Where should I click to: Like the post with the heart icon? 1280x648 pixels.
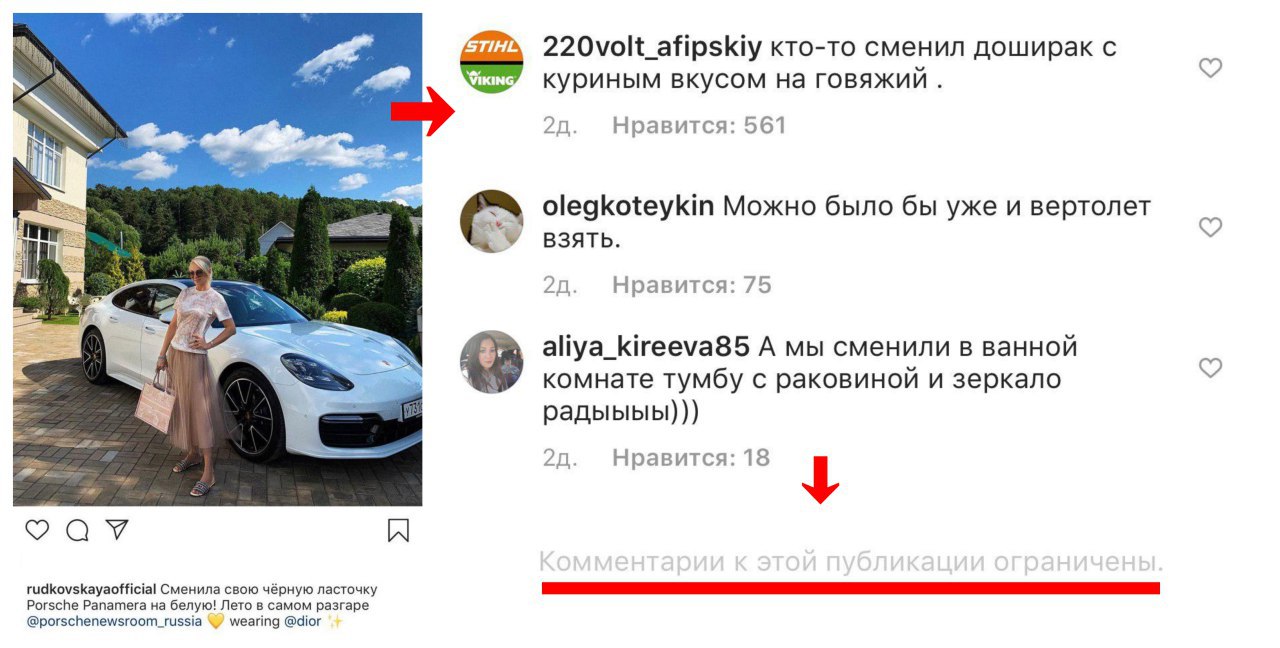coord(37,530)
